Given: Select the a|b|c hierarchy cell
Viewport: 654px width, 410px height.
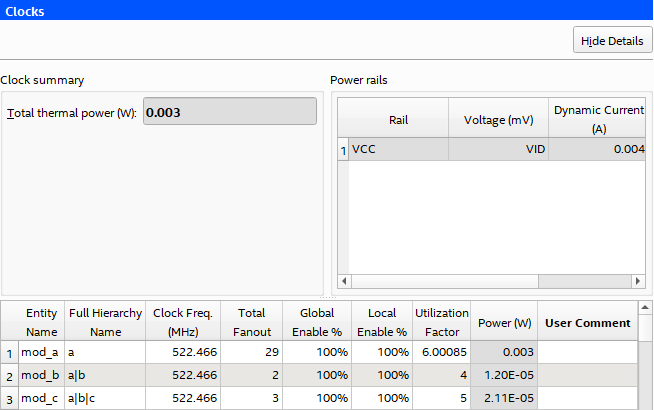Looking at the screenshot, I should tap(104, 398).
